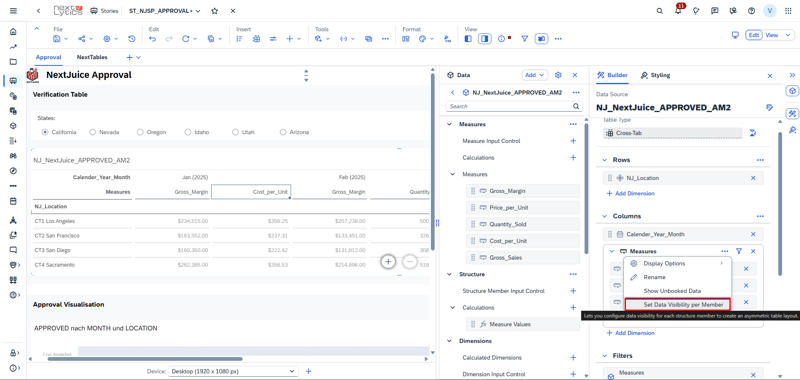Screen dimensions: 800x380
Task: Collapse the Structure section in the Data panel
Action: [449, 274]
